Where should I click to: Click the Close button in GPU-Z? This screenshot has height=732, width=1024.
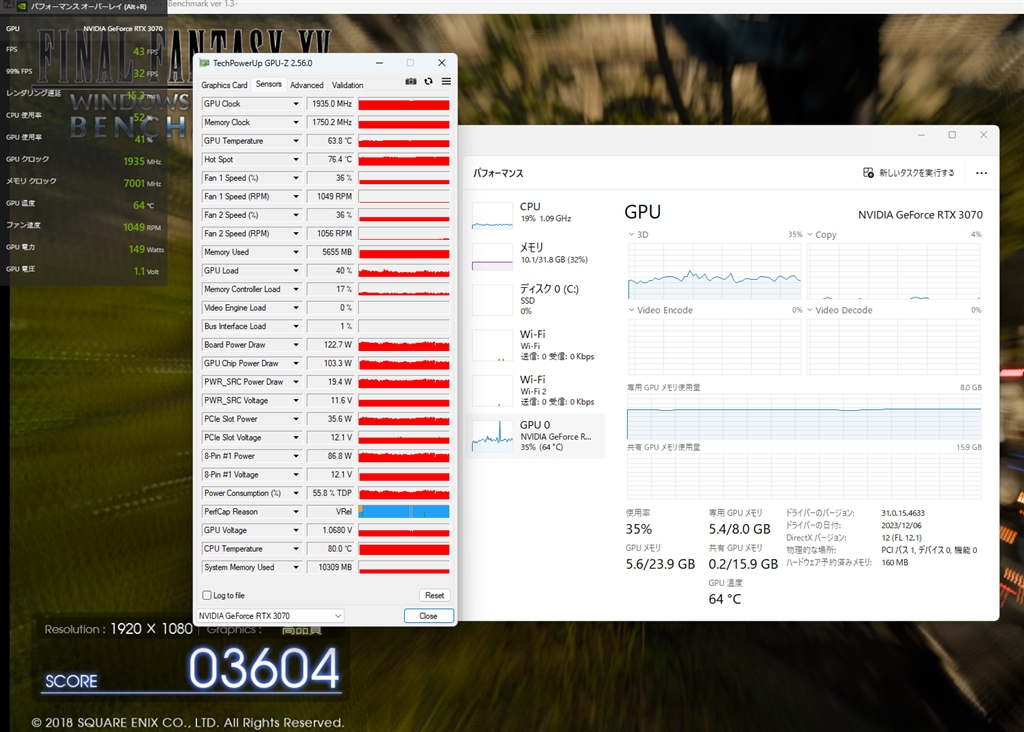point(428,616)
